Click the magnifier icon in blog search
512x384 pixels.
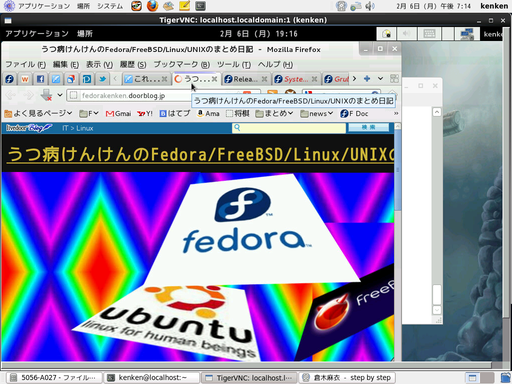coord(237,127)
